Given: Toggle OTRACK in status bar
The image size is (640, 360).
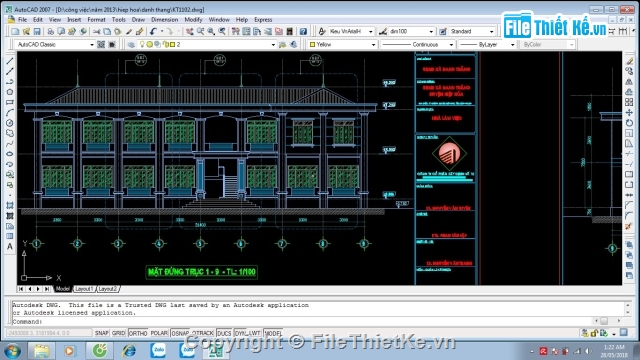Looking at the screenshot, I should [x=202, y=333].
